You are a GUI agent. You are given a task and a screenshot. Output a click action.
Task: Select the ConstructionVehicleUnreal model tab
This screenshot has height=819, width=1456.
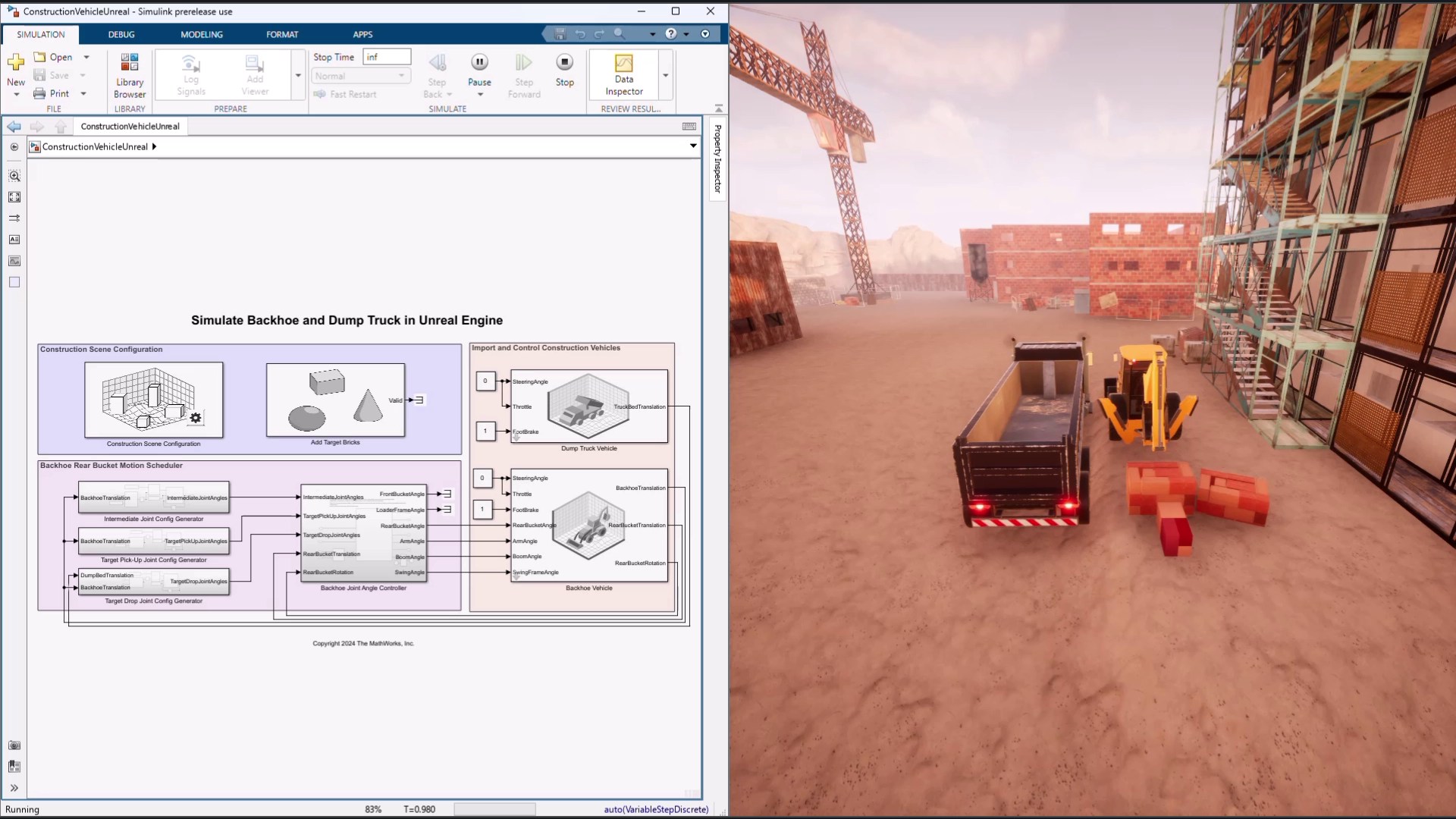click(130, 127)
